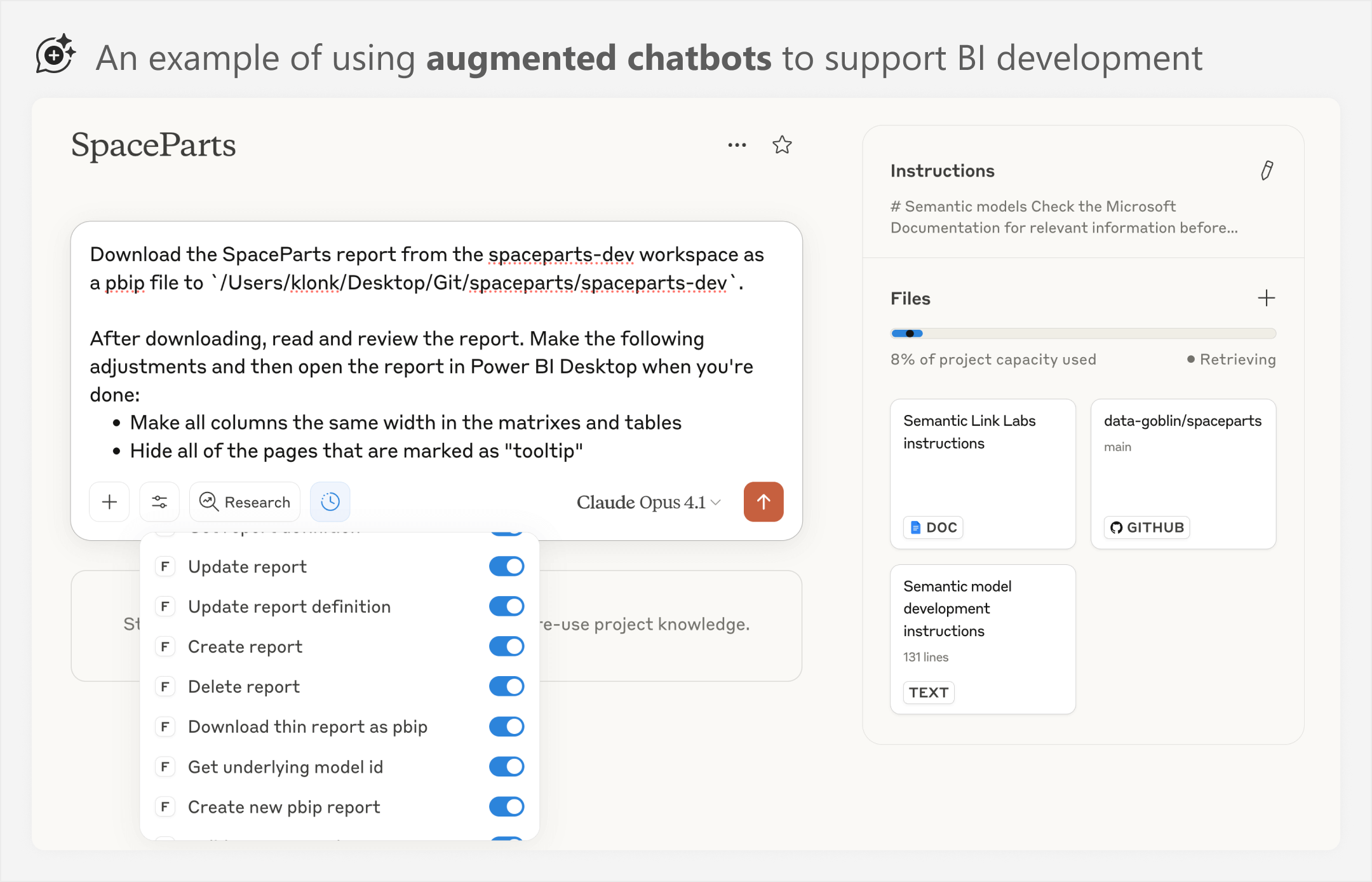Disable the Create report tool toggle
The image size is (1372, 882).
506,646
